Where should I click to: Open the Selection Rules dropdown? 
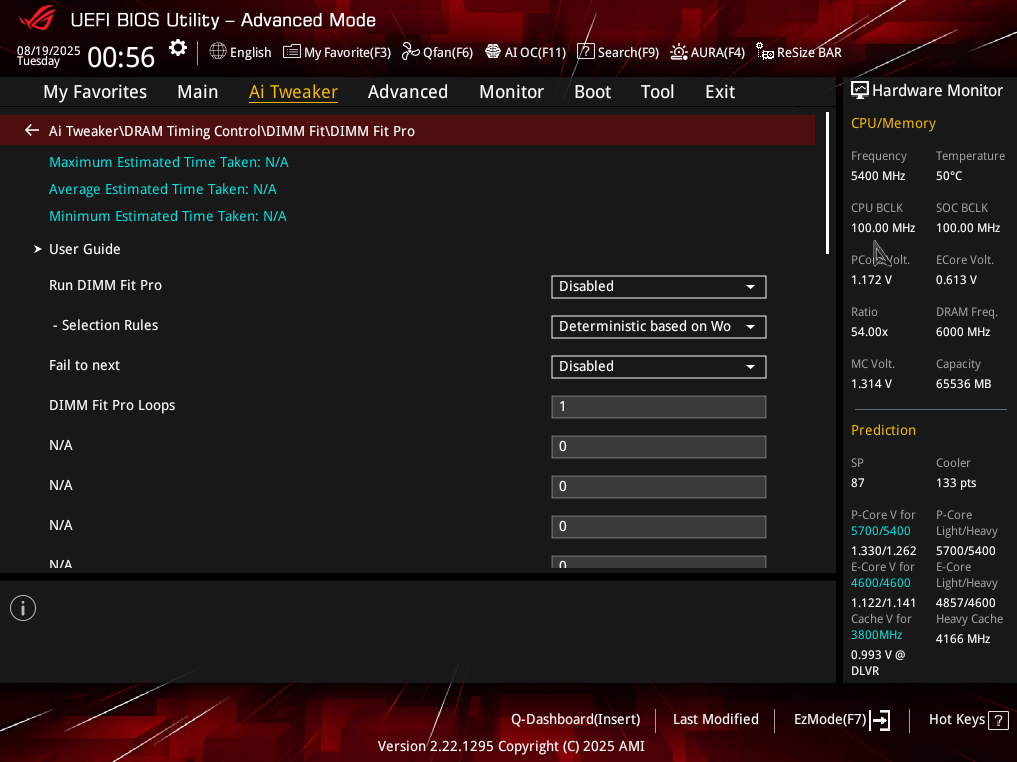(658, 327)
